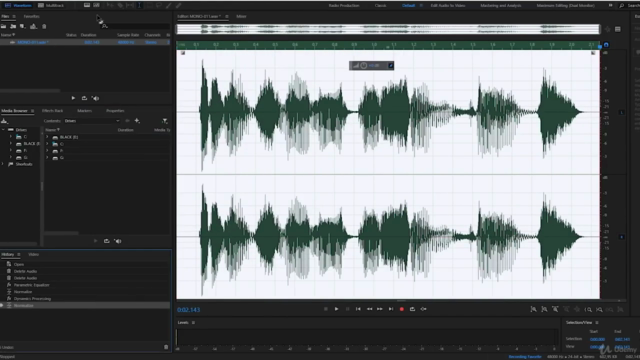Click filter icon in Media Browser

pyautogui.click(x=164, y=121)
